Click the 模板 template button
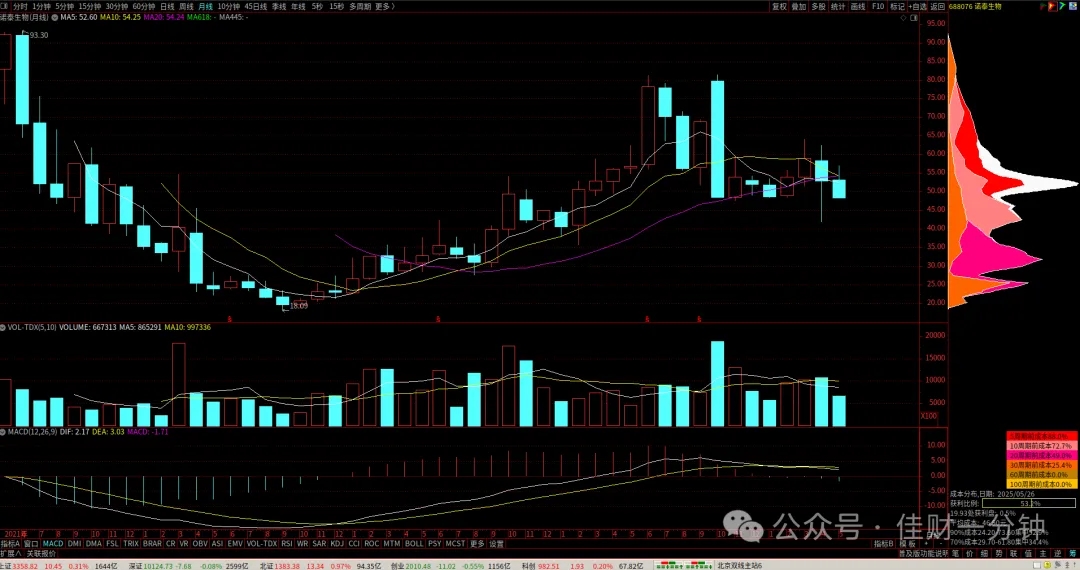1080x570 pixels. tap(908, 544)
